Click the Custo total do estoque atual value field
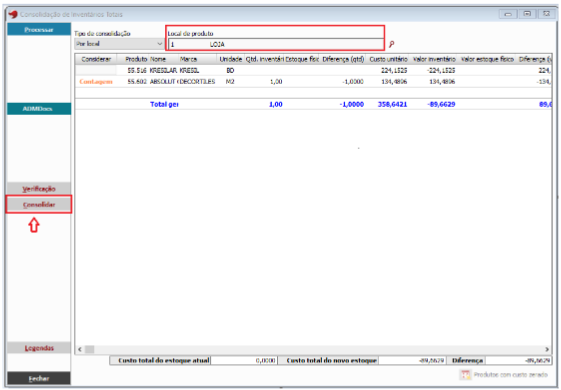Screen dimensions: 561x390 pos(244,360)
